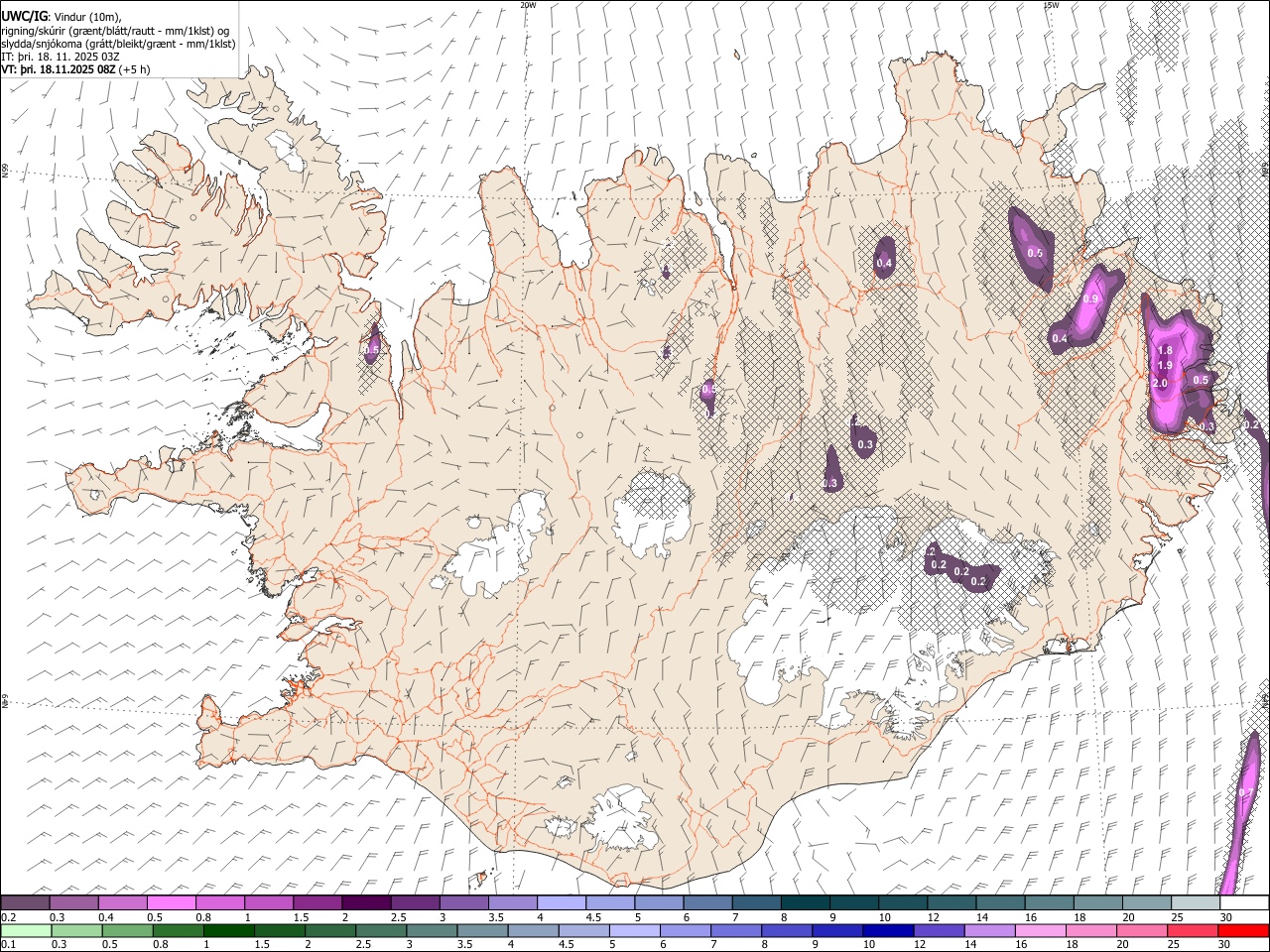The width and height of the screenshot is (1270, 952).
Task: Click the '1.8' precipitation value on the map
Action: coord(1166,350)
